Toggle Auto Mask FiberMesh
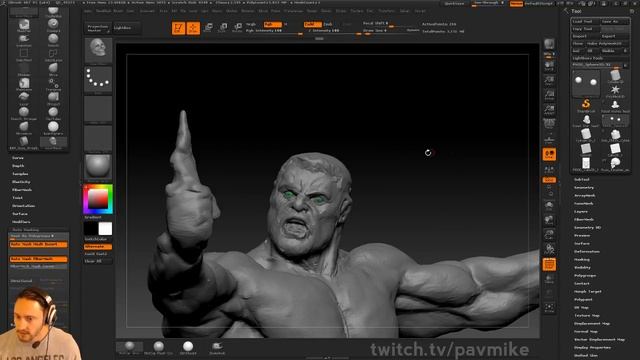 38,259
